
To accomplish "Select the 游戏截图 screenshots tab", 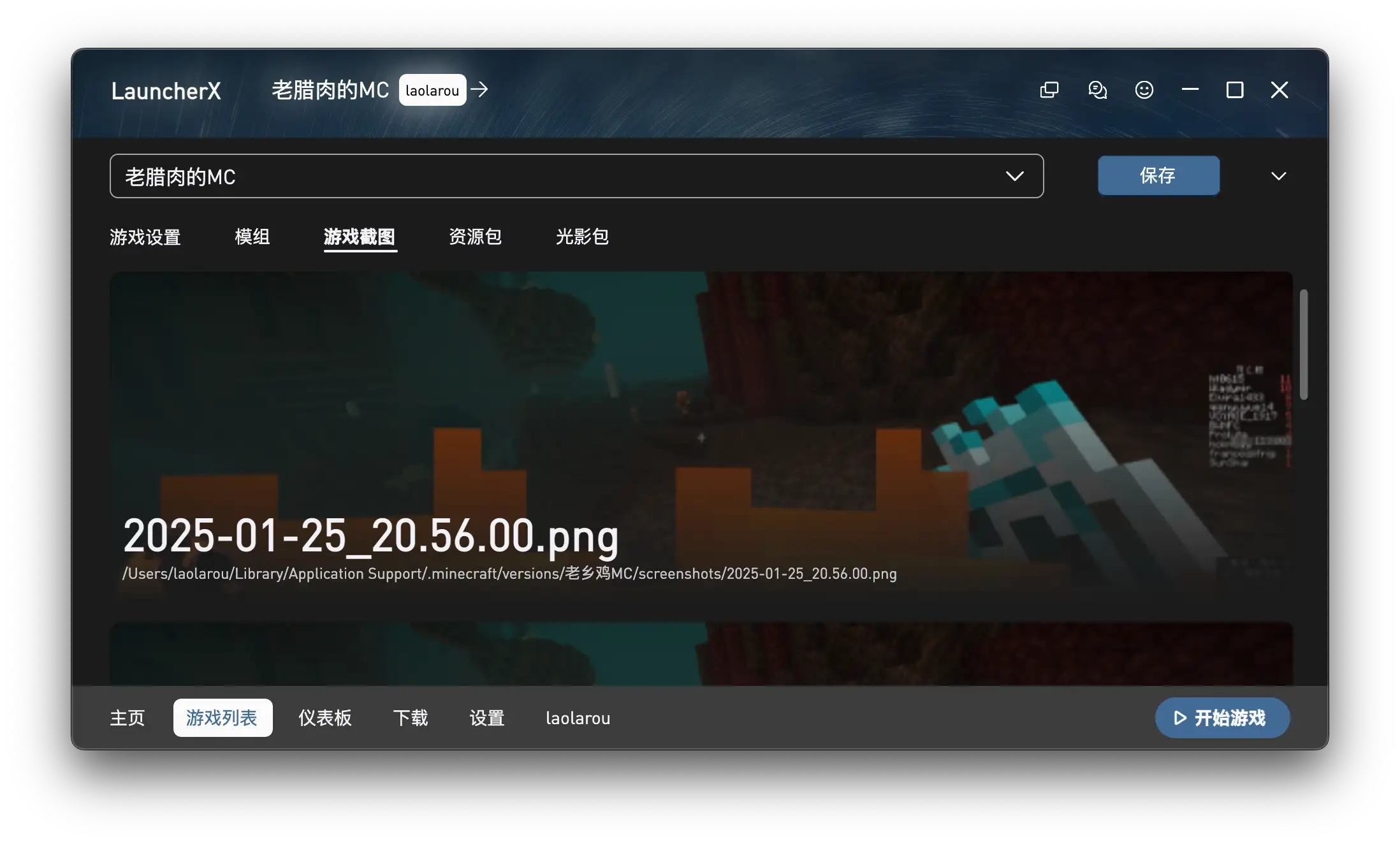I will (360, 236).
